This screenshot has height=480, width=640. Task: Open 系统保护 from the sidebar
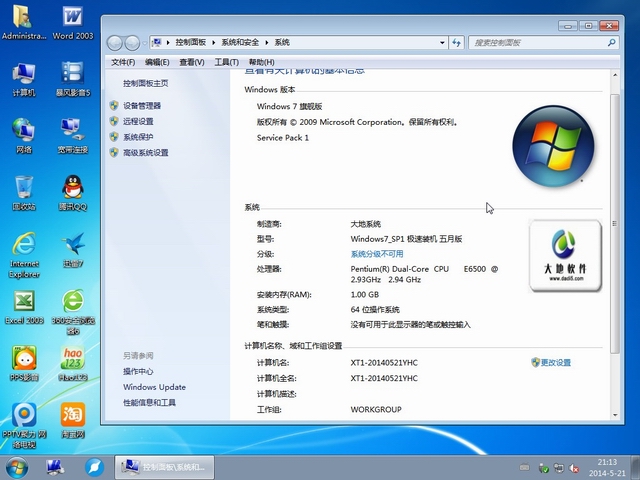(138, 137)
